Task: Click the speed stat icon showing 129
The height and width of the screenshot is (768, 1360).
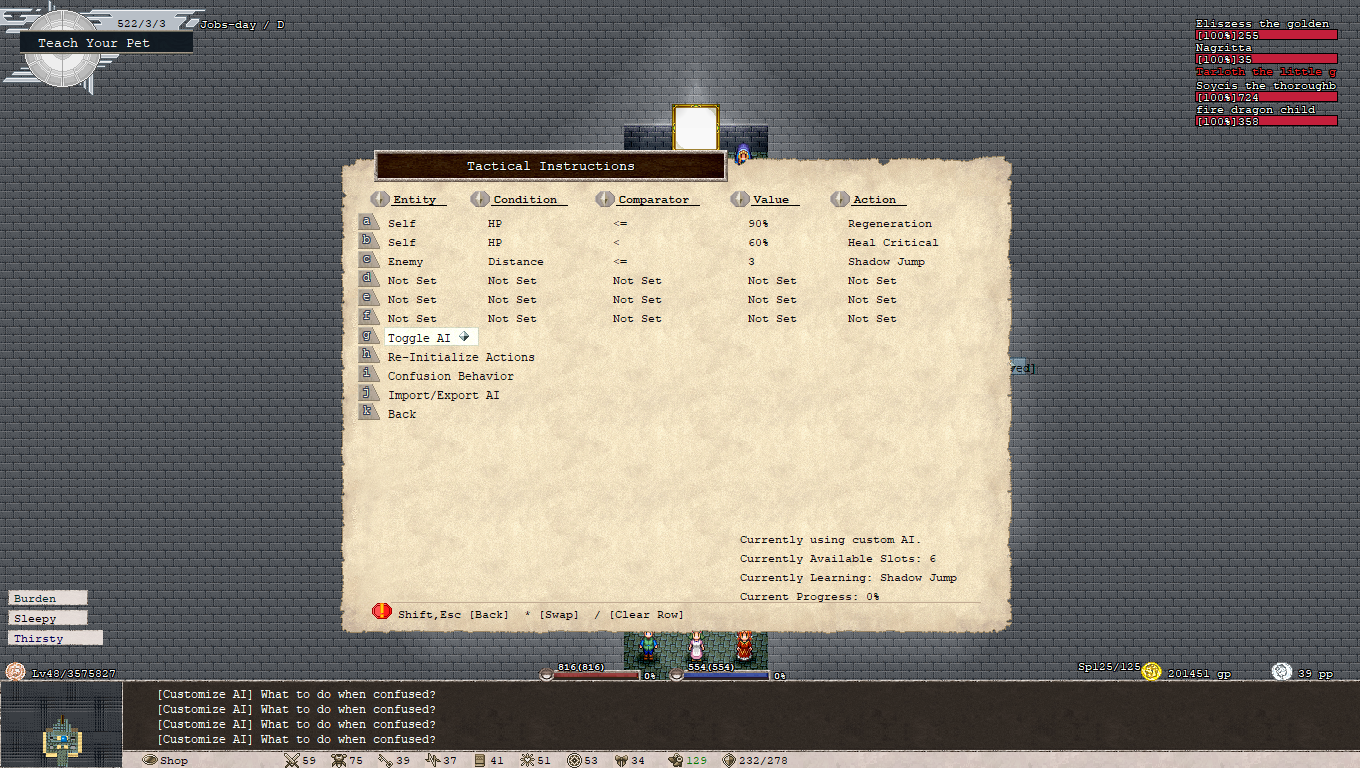Action: click(x=675, y=760)
